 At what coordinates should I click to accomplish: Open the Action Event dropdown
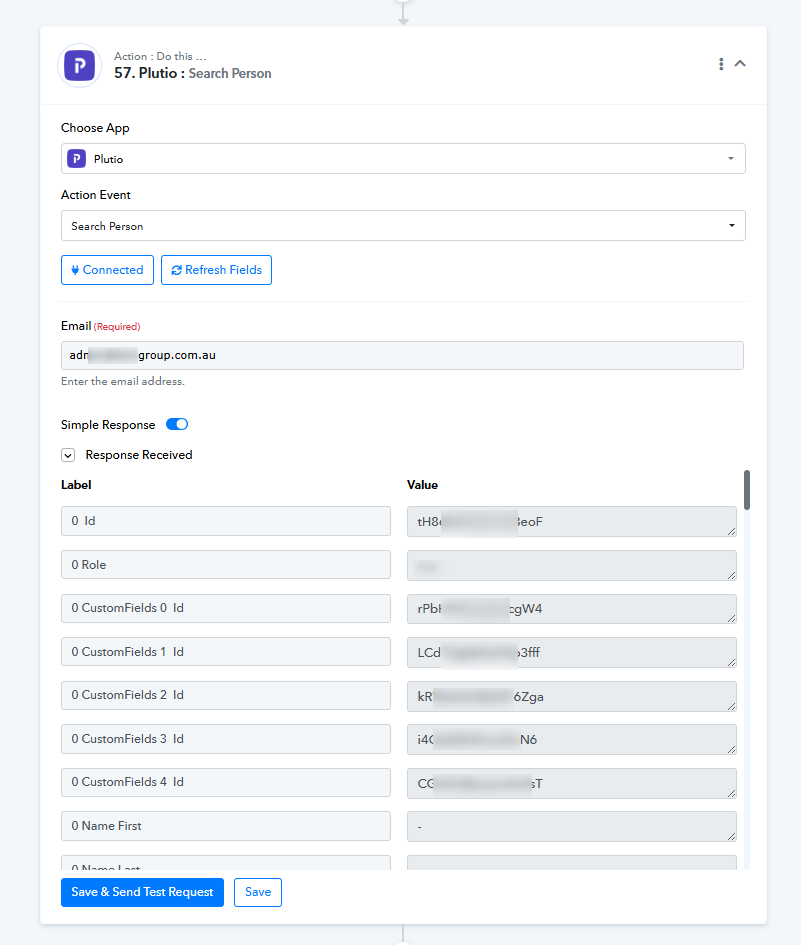pos(403,226)
